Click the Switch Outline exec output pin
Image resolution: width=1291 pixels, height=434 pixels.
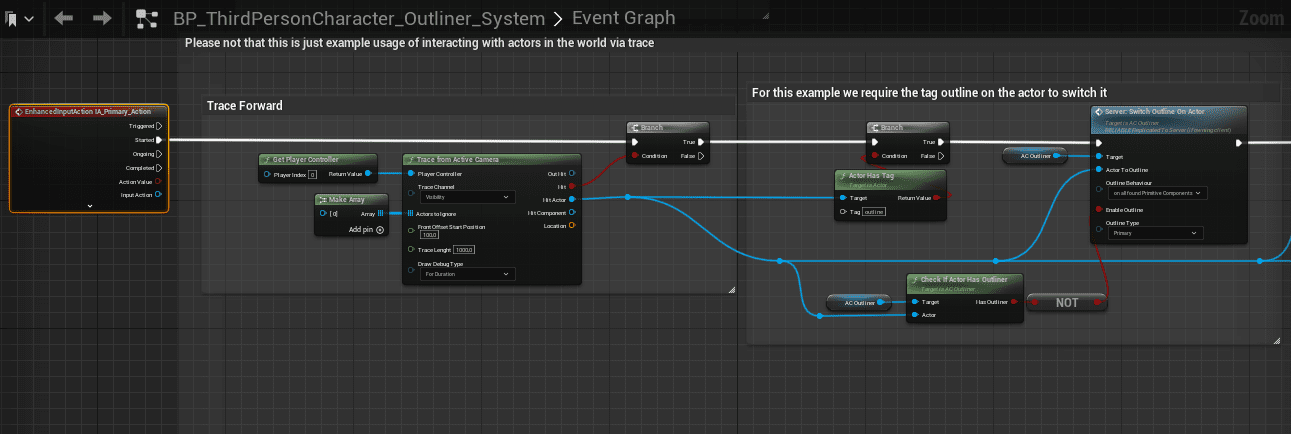point(1238,142)
